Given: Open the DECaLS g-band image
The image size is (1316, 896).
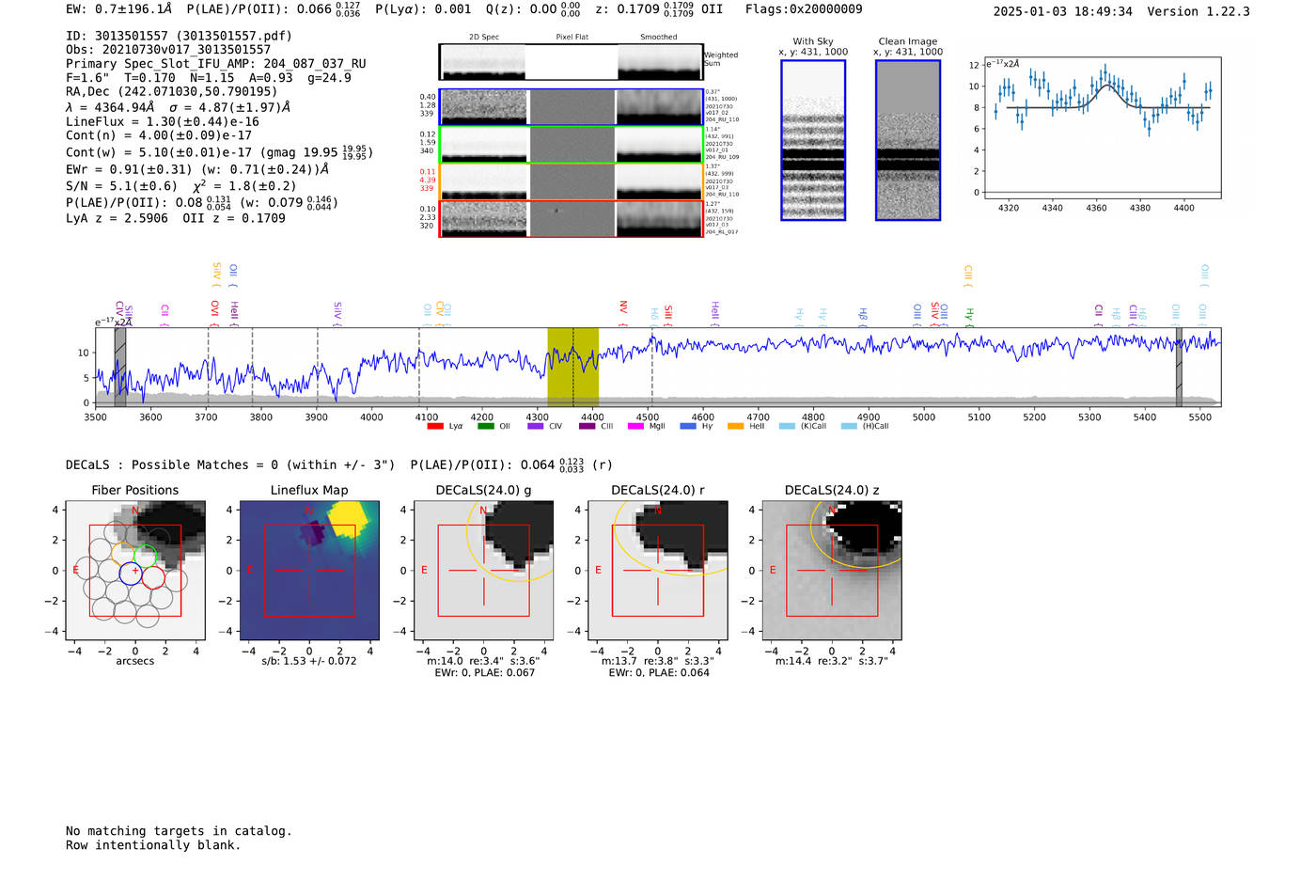Looking at the screenshot, I should [484, 570].
